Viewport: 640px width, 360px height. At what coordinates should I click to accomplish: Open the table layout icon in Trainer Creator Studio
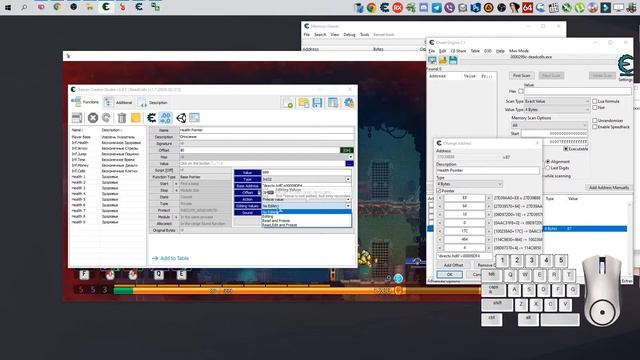333,103
